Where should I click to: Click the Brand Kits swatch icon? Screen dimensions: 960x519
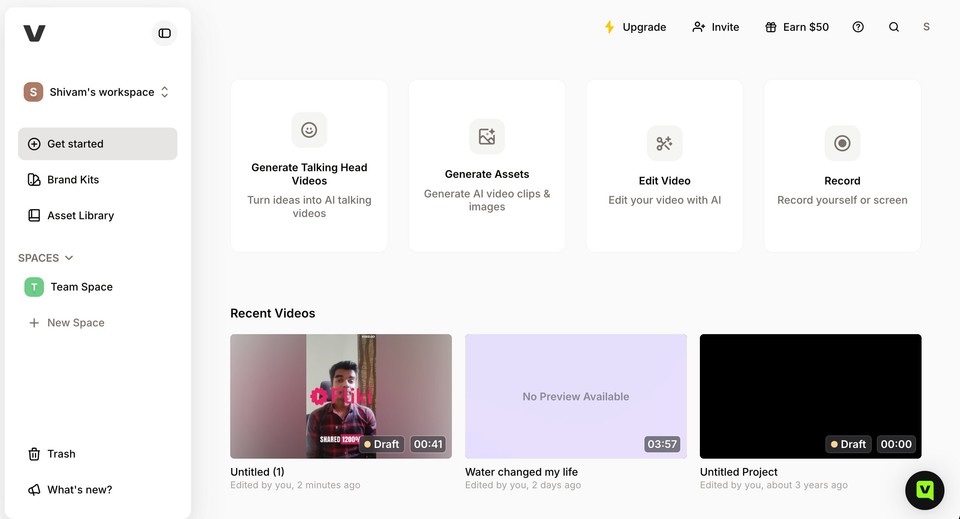coord(34,179)
